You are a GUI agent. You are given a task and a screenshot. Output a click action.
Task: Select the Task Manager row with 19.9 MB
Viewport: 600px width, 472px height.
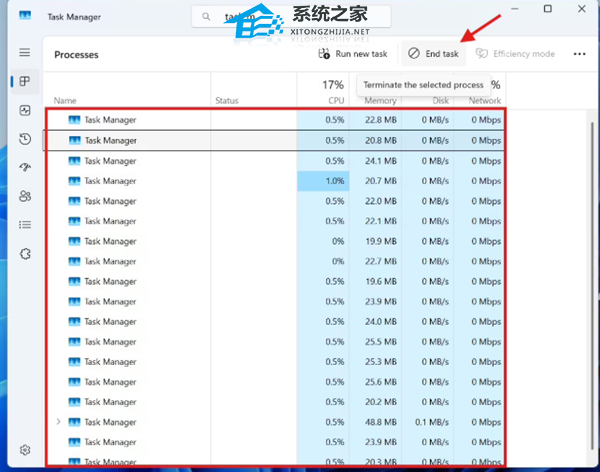click(x=275, y=241)
